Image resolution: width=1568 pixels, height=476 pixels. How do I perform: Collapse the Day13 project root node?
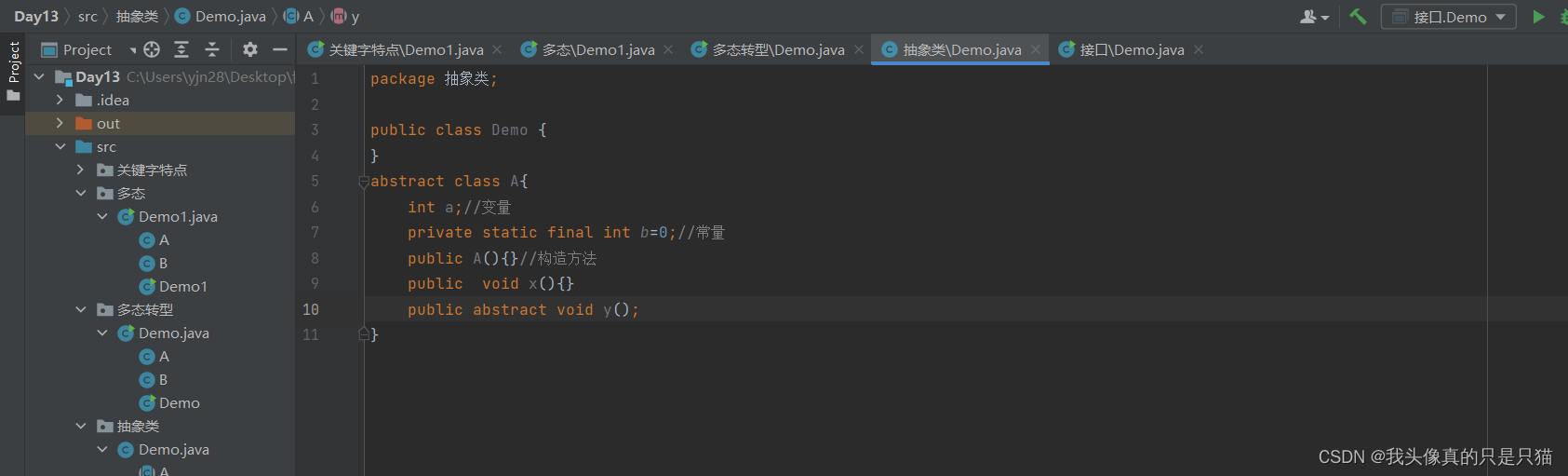(x=39, y=76)
